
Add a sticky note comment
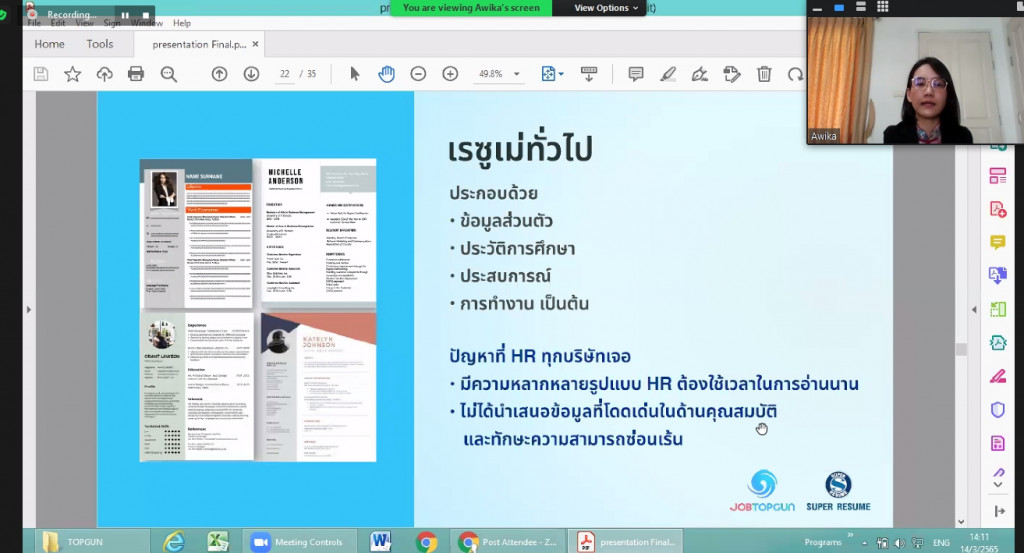pyautogui.click(x=635, y=74)
